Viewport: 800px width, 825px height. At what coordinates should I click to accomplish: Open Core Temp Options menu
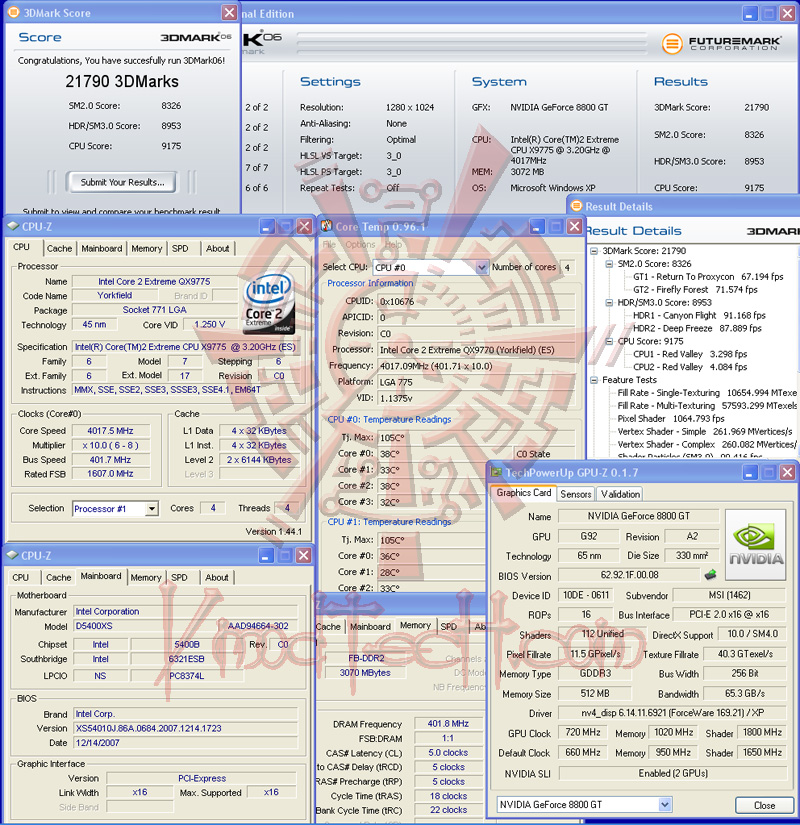(360, 245)
